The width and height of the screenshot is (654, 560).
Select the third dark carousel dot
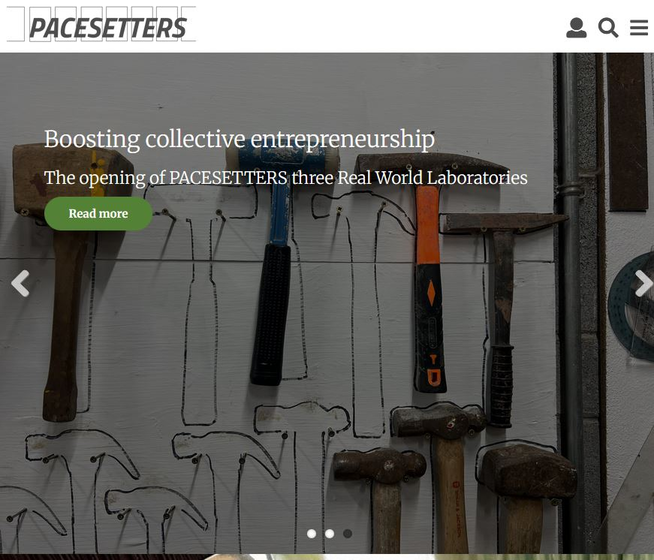click(347, 534)
